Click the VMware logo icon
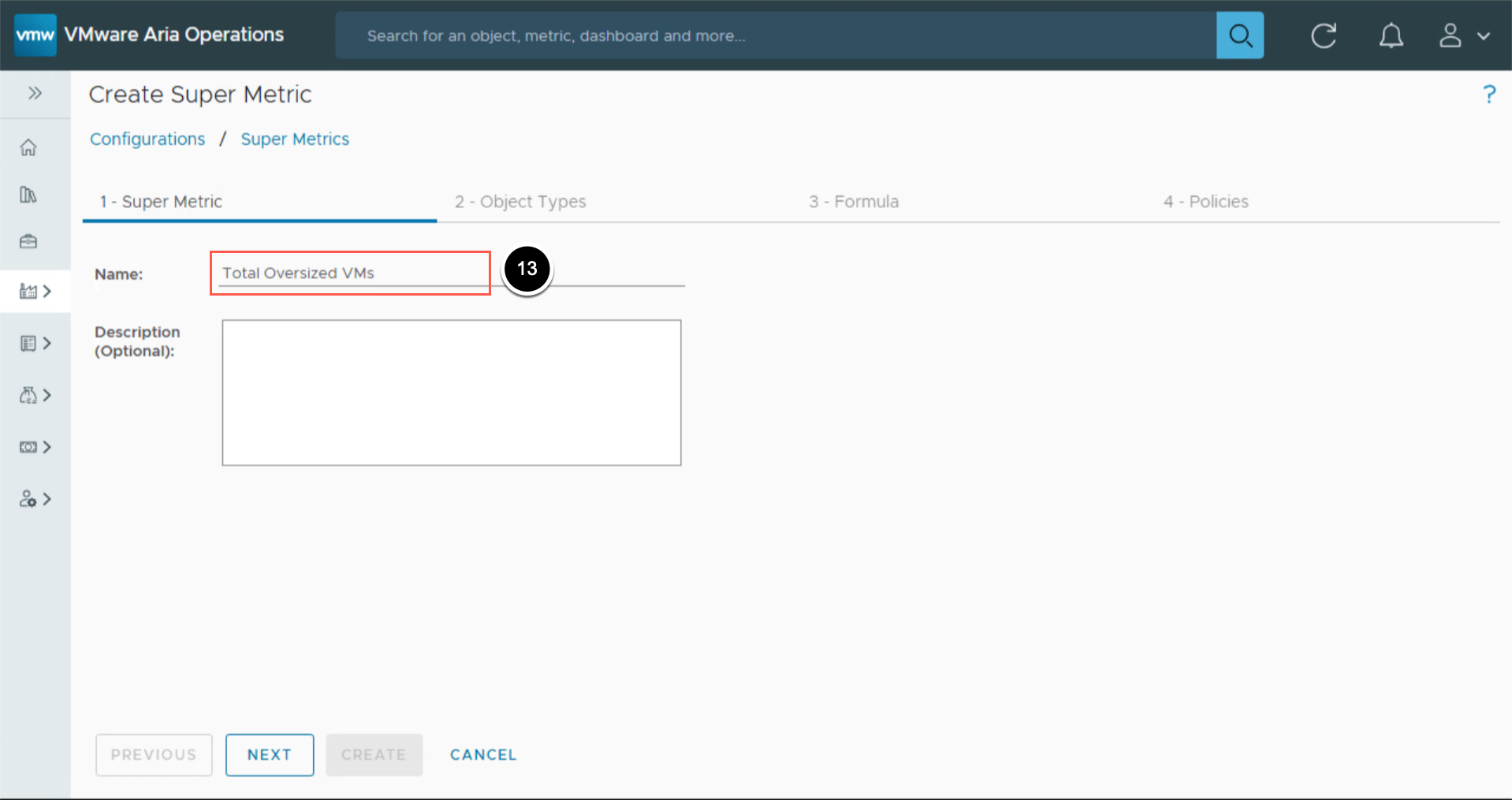Image resolution: width=1512 pixels, height=800 pixels. pyautogui.click(x=35, y=35)
